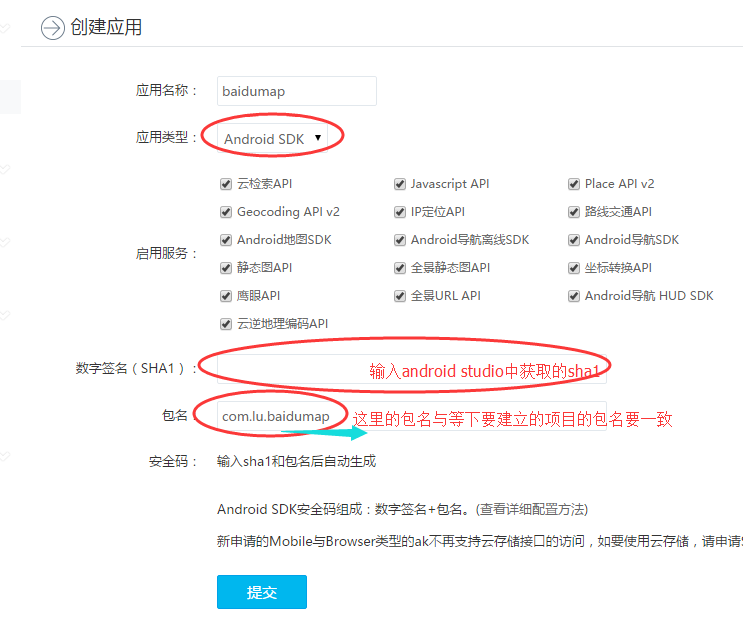The image size is (743, 641).
Task: Open the 应用类型 Android SDK dropdown
Action: (x=272, y=138)
